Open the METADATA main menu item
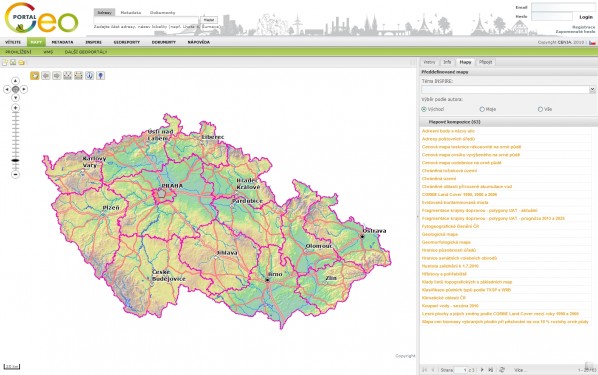The image size is (598, 375). (x=62, y=42)
